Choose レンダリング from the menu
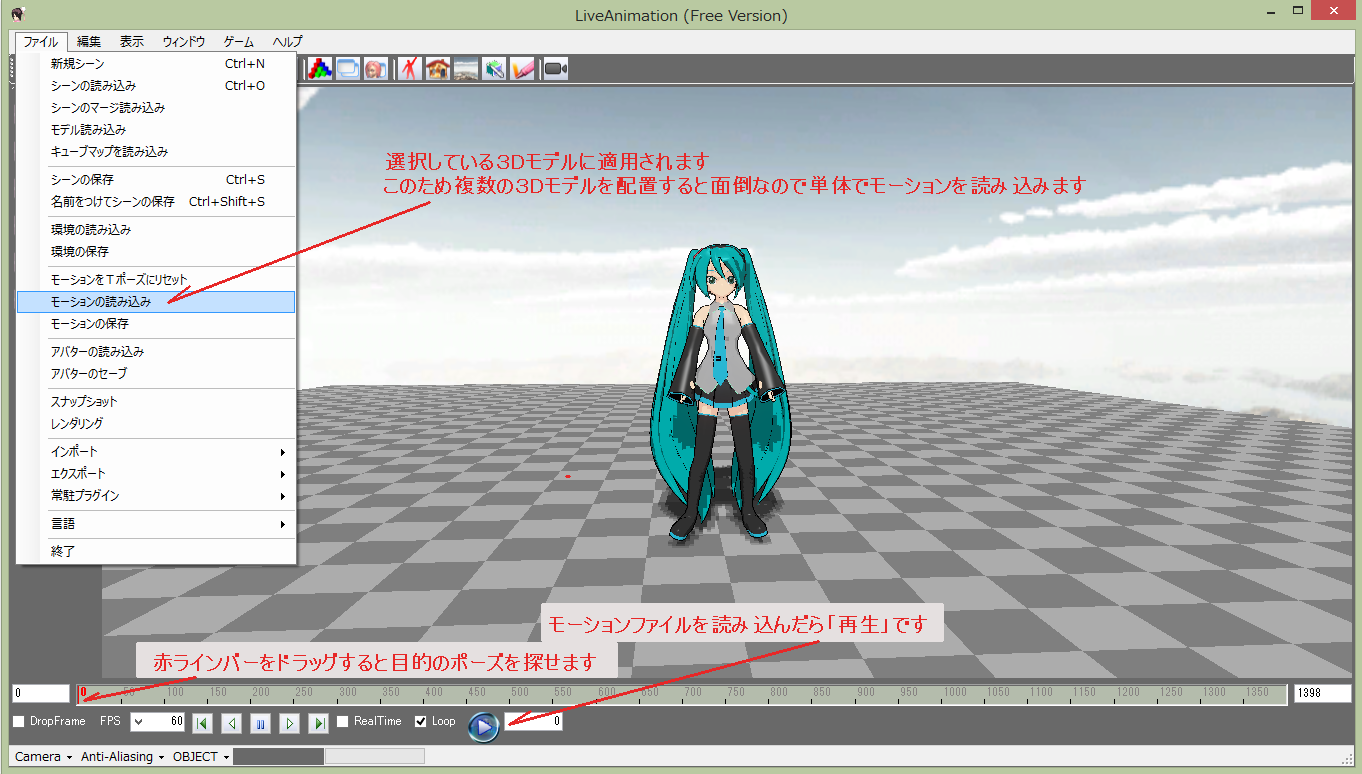Viewport: 1362px width, 774px height. 157,423
